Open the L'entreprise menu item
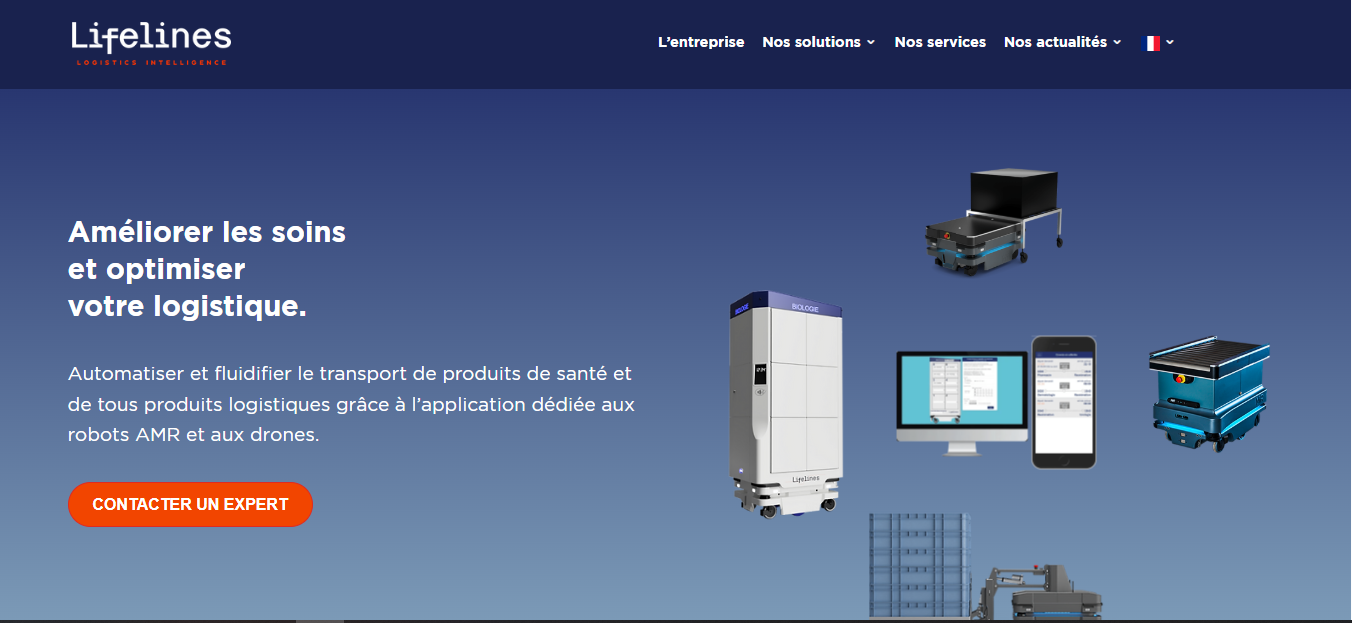This screenshot has height=623, width=1352. [x=701, y=42]
